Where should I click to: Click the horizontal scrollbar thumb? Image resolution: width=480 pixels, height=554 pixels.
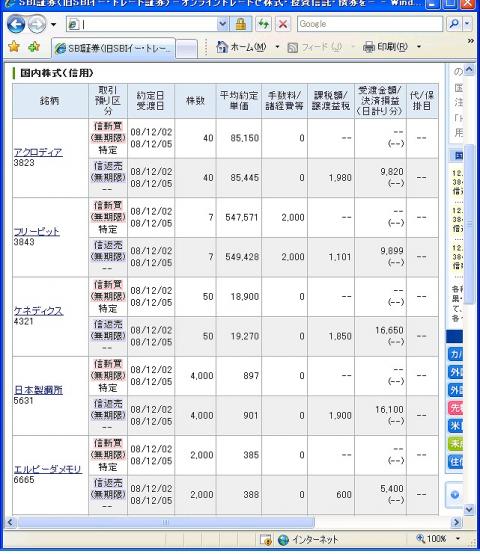[166, 522]
